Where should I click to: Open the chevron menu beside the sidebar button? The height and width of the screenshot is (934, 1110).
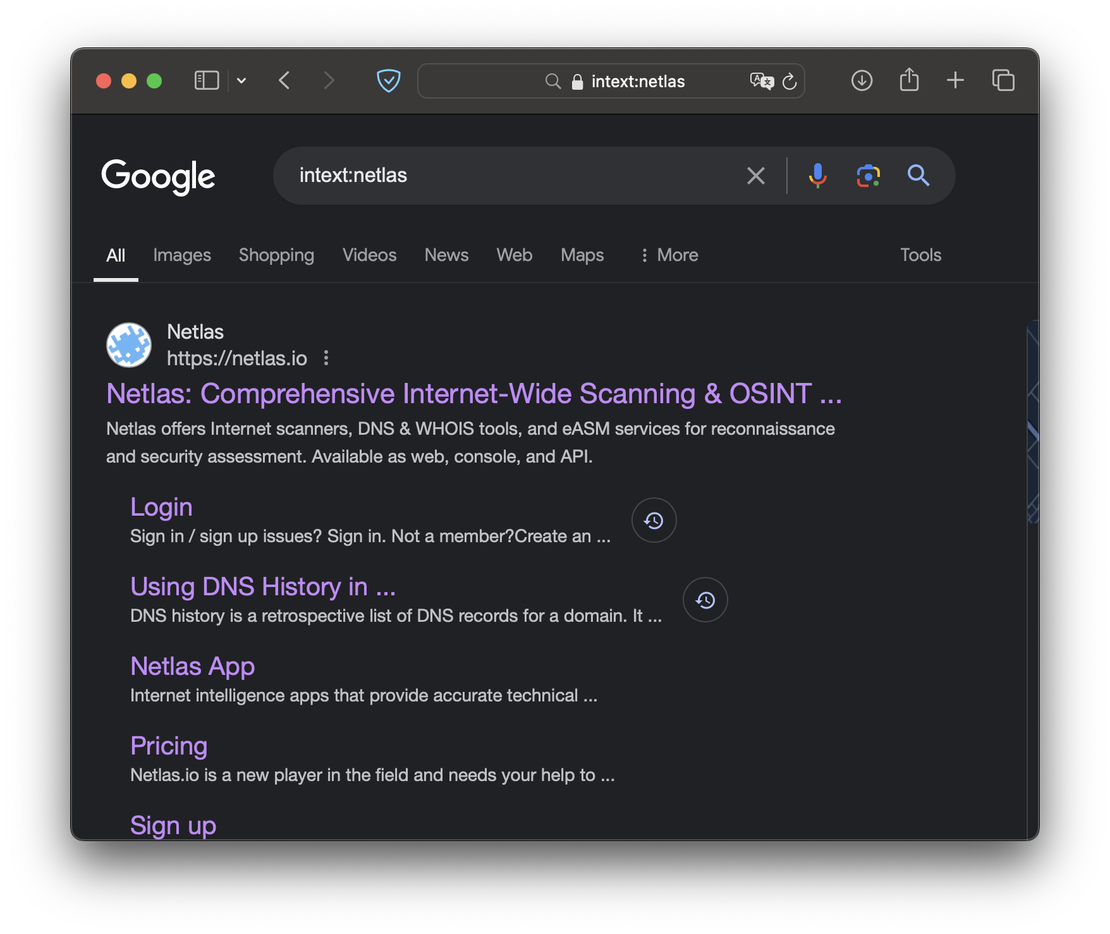(240, 80)
